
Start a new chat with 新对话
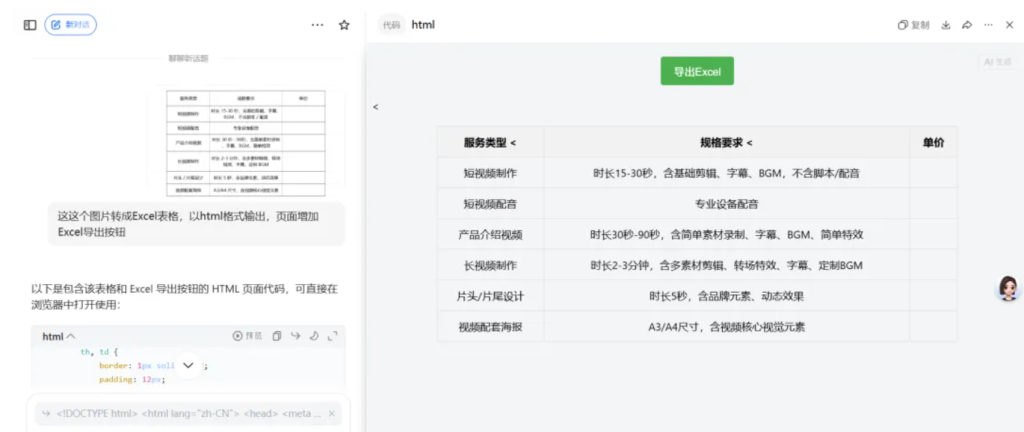click(71, 25)
